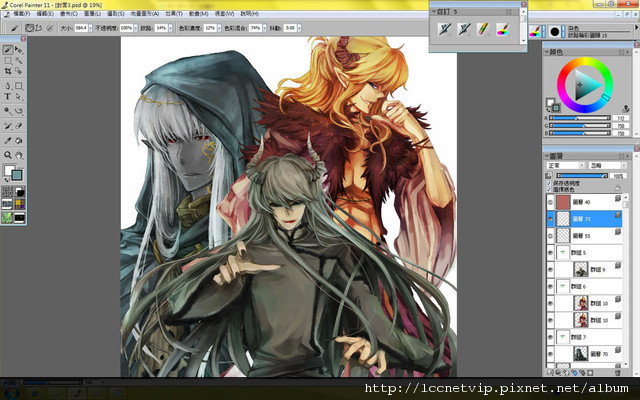Choose Freehand Strokes in the property bar

[29, 28]
